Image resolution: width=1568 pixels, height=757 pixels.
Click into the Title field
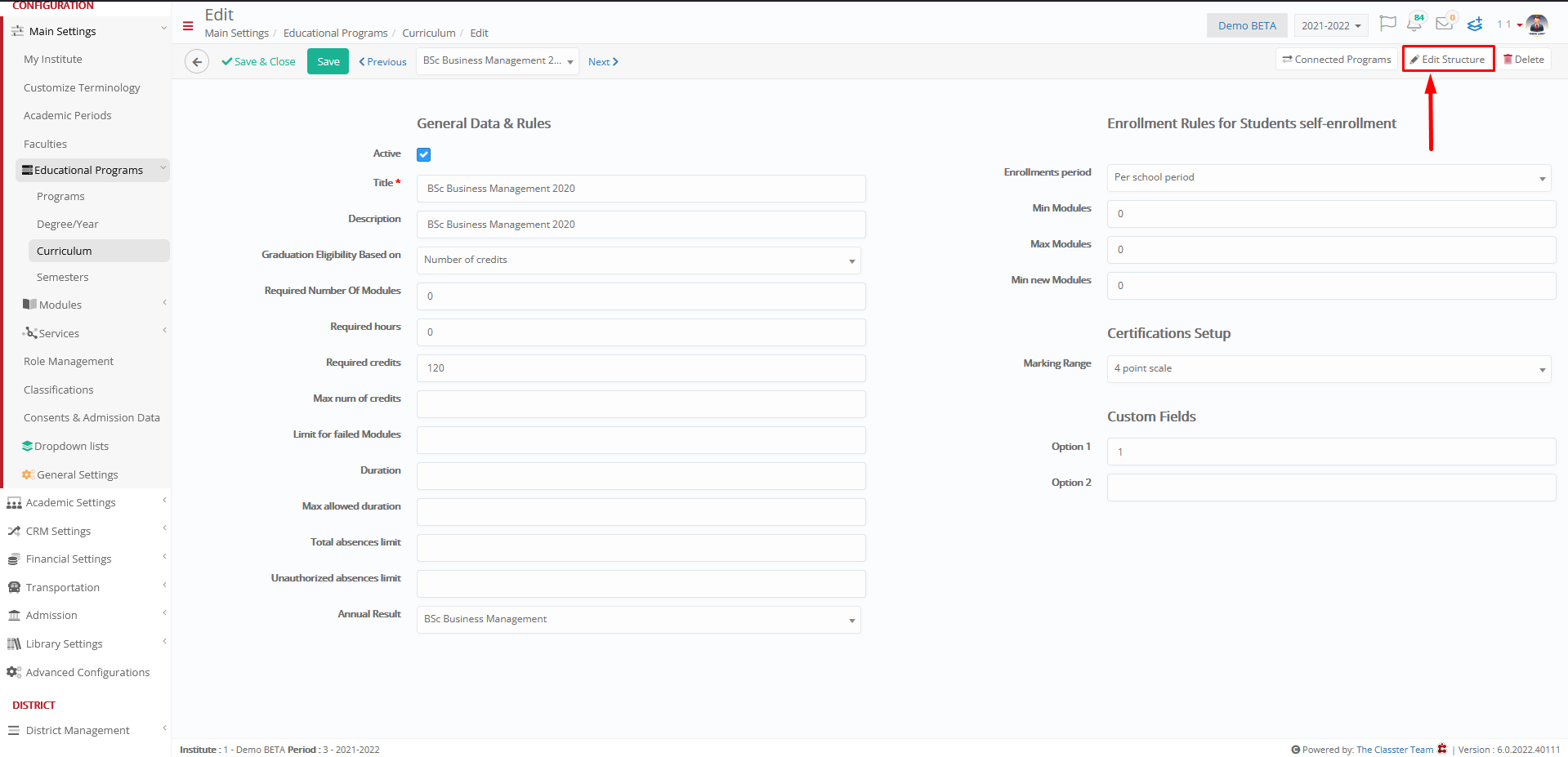(x=641, y=189)
